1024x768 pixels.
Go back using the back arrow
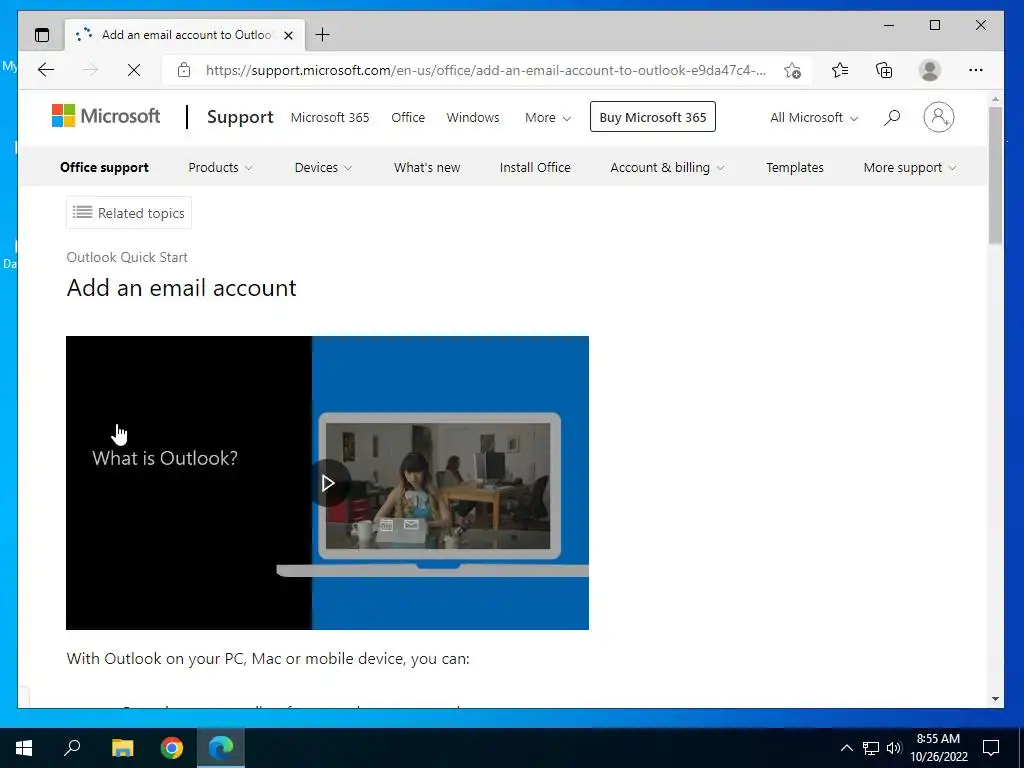[46, 70]
